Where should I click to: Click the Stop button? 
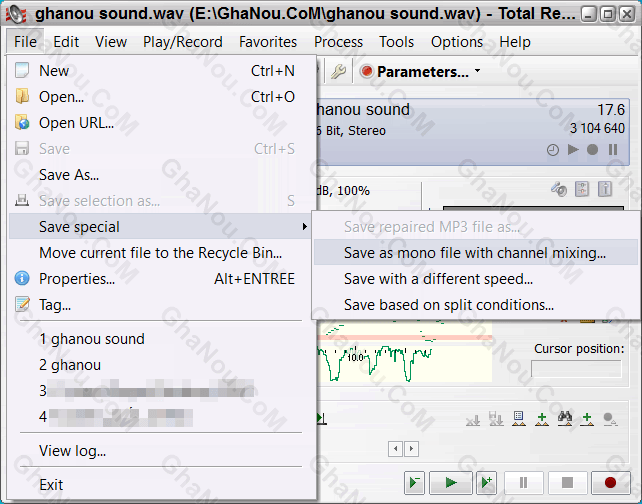tap(567, 483)
